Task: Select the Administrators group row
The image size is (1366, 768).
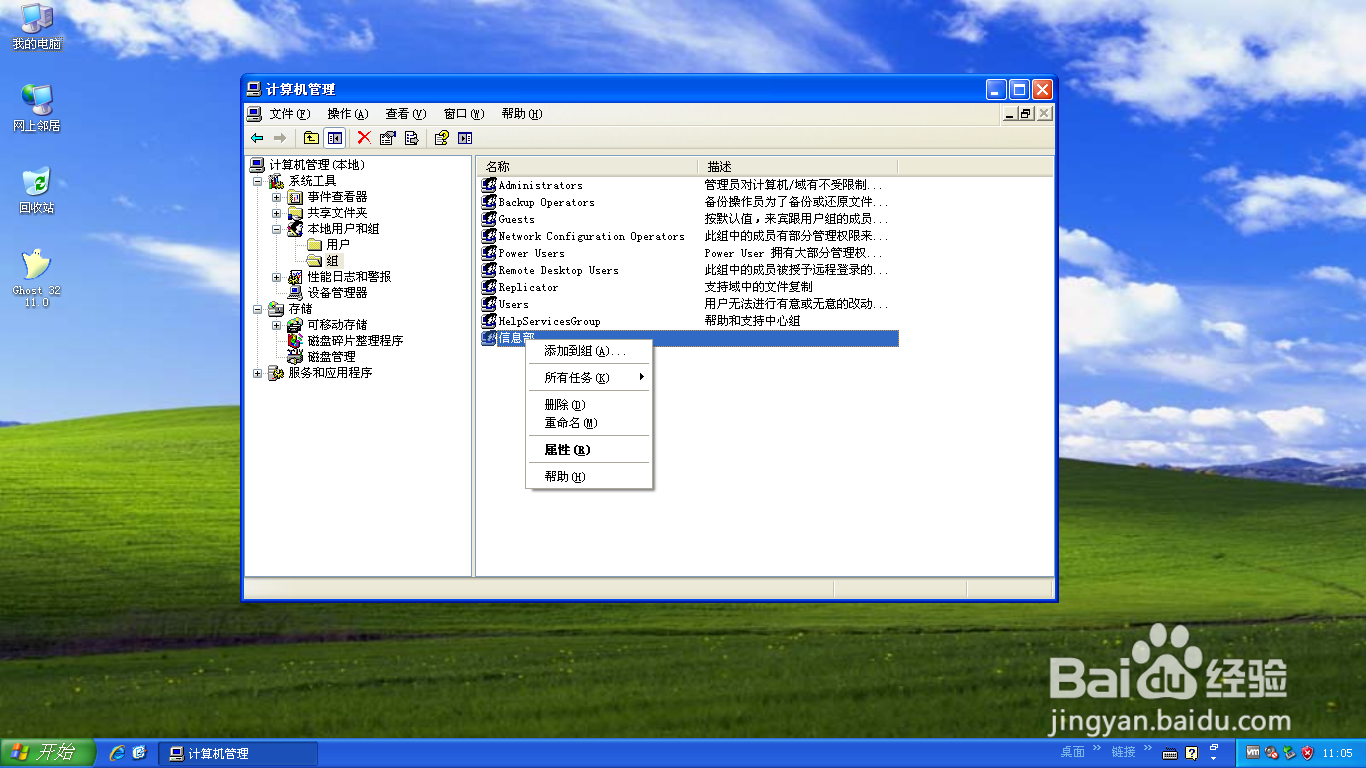Action: (689, 185)
